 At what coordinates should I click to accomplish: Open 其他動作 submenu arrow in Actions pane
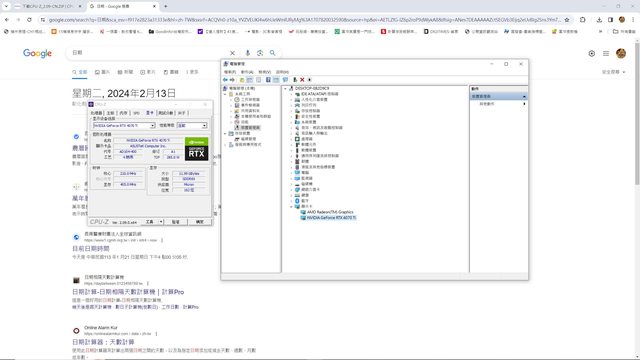(x=524, y=104)
